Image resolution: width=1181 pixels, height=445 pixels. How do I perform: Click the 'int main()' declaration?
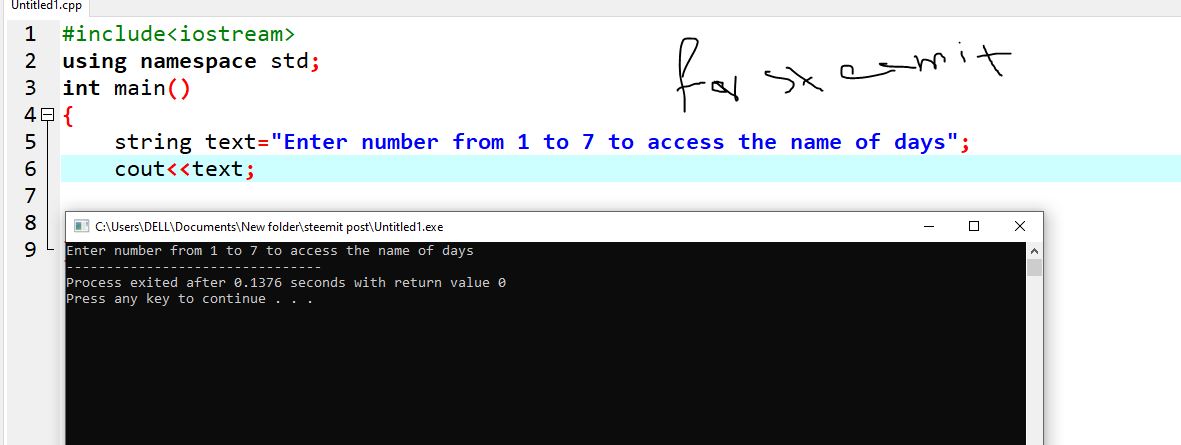[127, 88]
